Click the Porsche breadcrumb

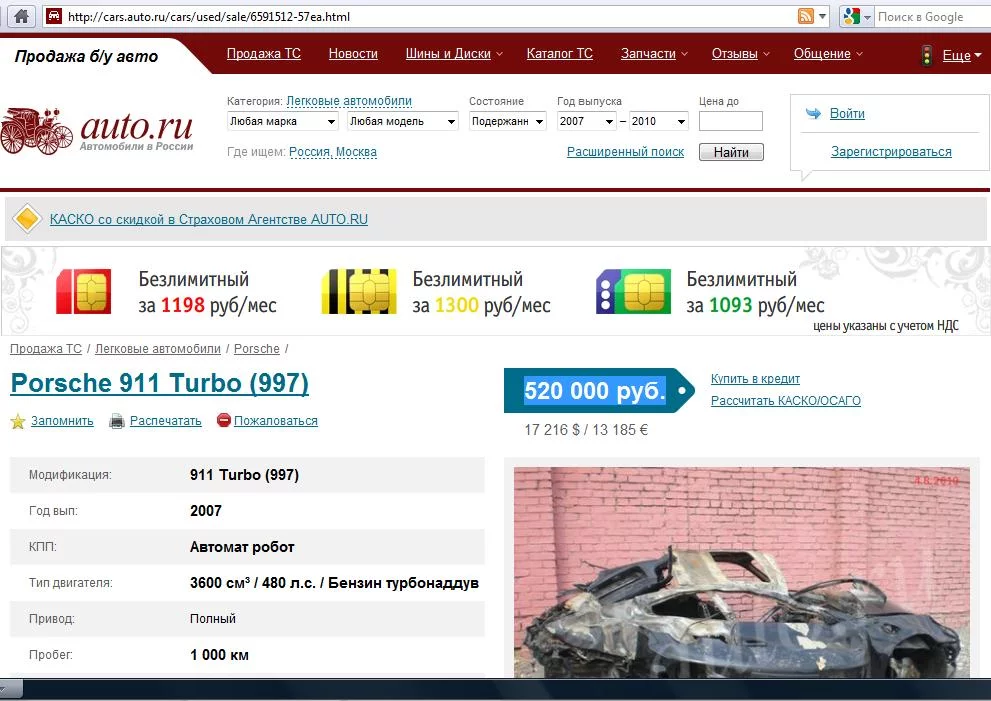257,349
